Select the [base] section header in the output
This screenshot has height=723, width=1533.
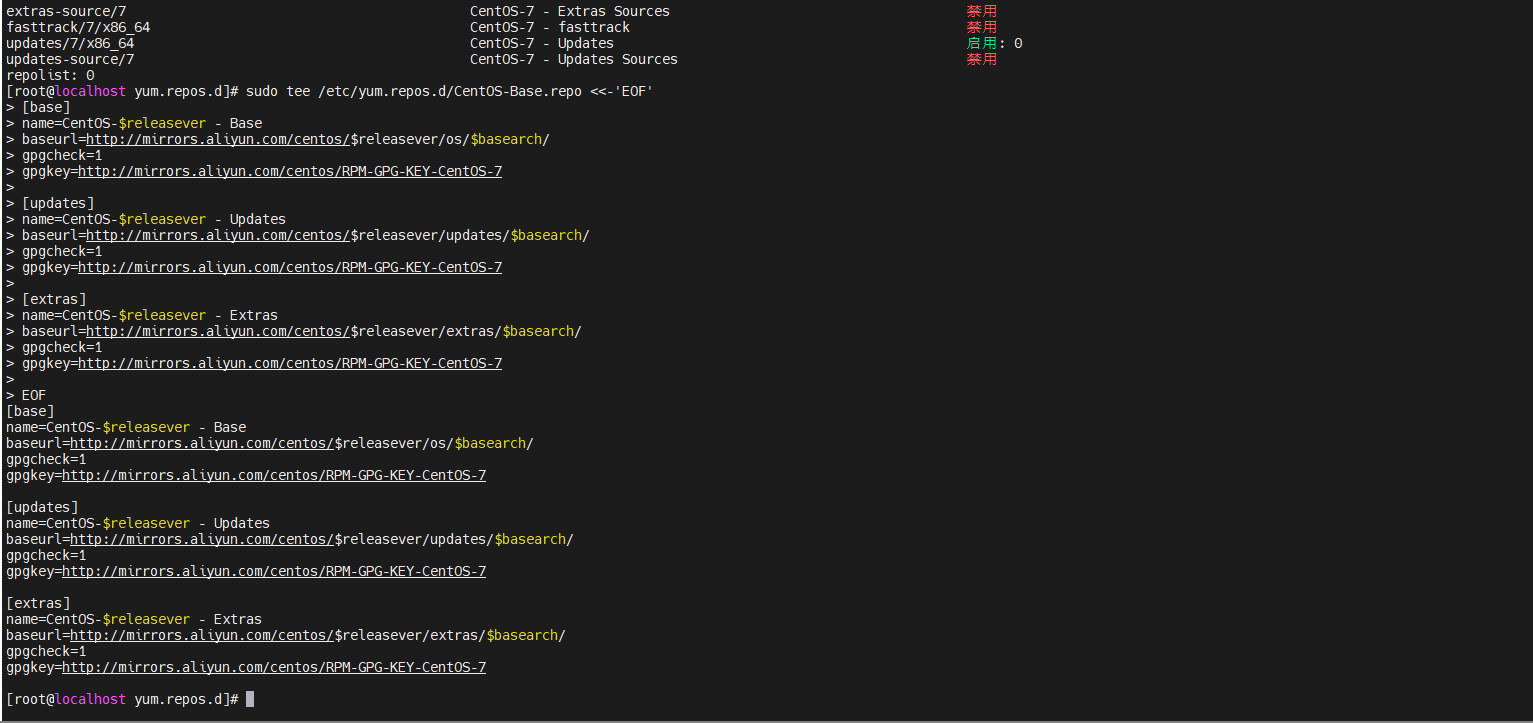point(29,410)
